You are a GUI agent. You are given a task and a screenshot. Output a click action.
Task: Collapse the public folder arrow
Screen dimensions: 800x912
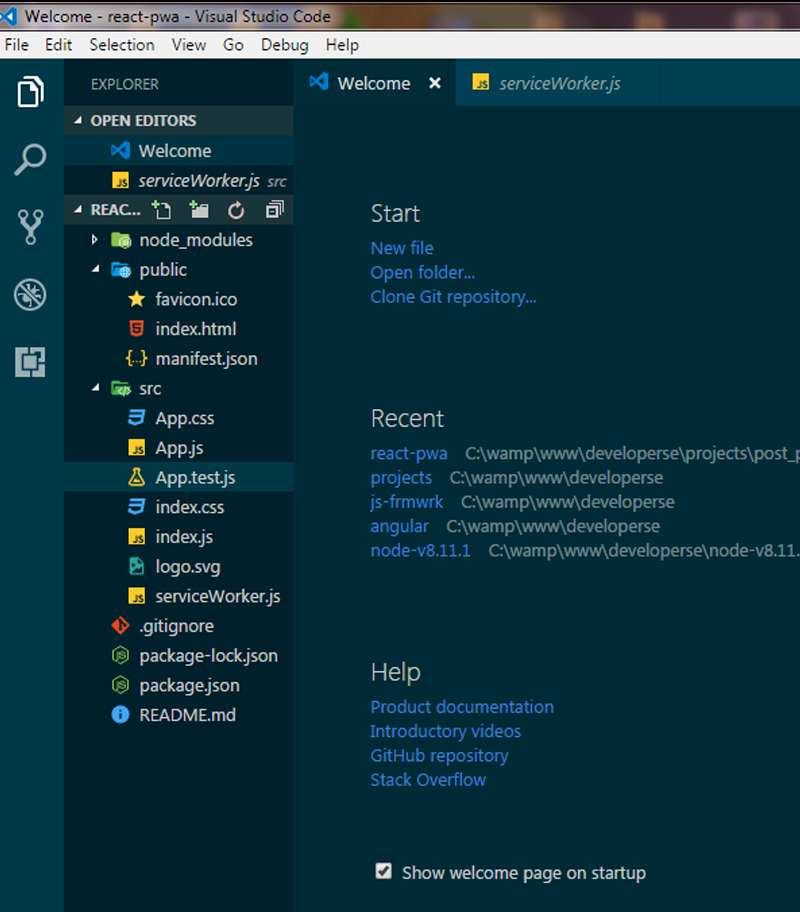(95, 269)
